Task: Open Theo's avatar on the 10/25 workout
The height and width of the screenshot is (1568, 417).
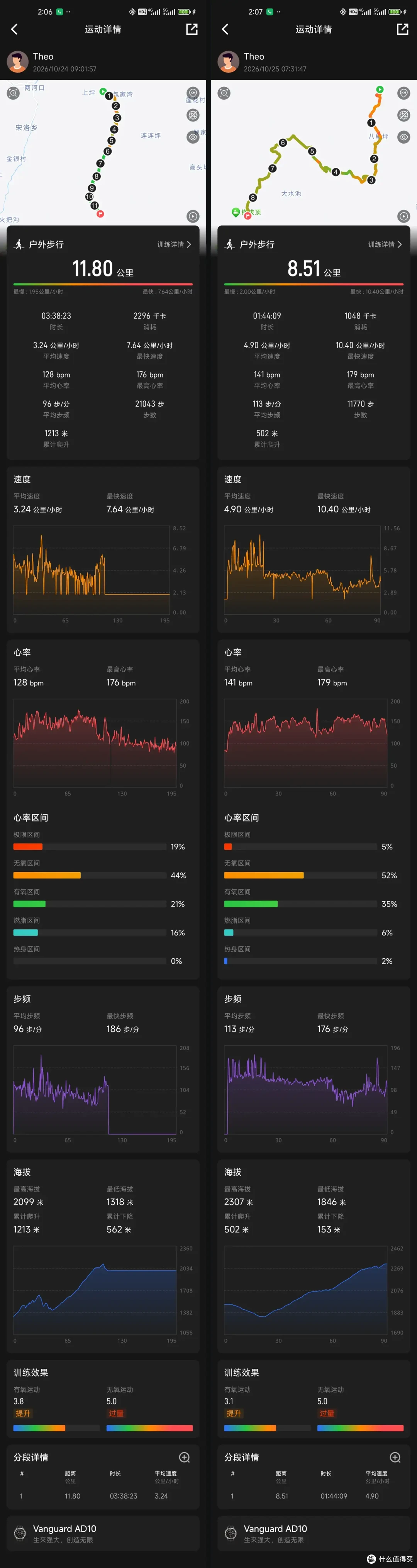Action: click(228, 62)
